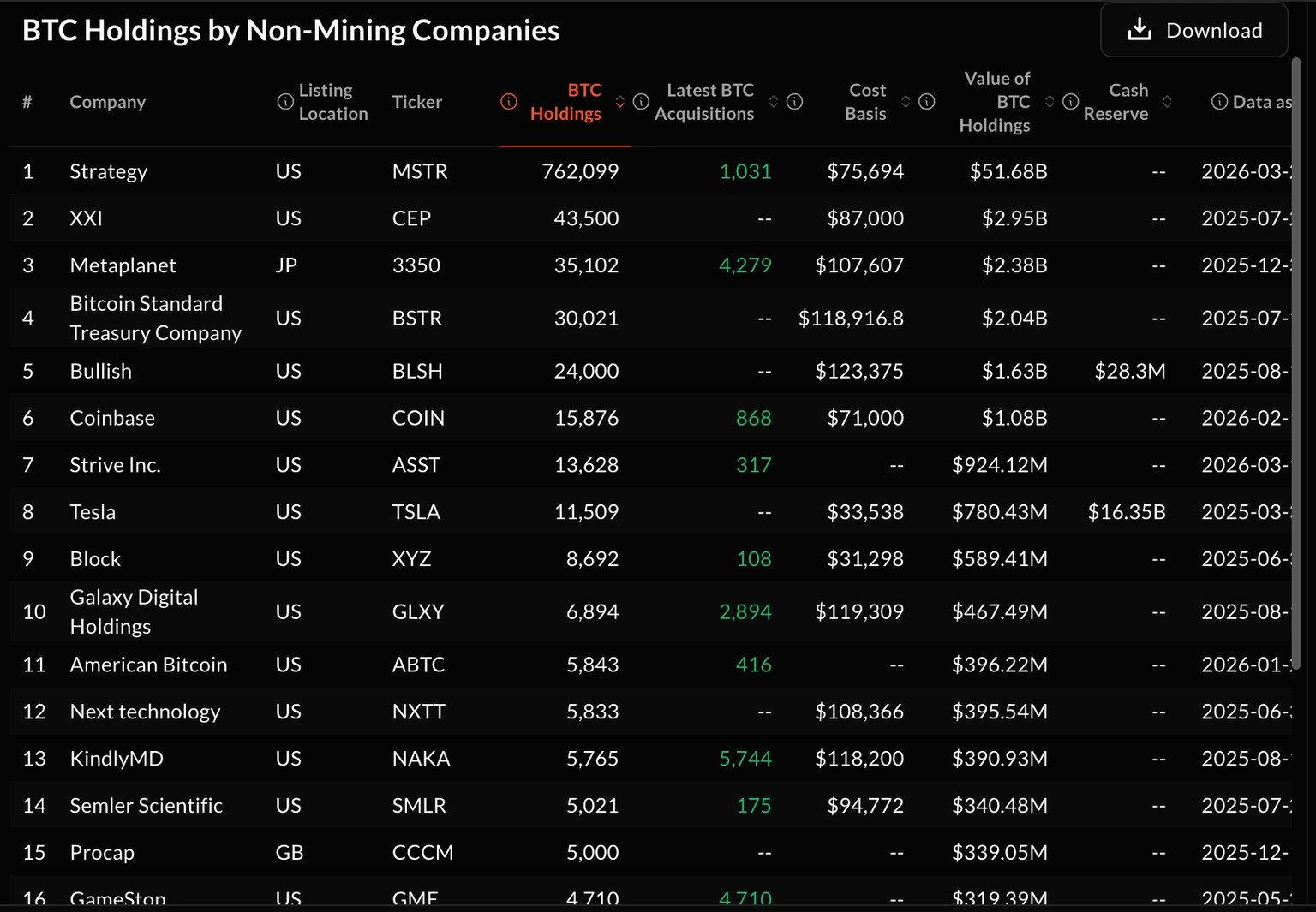Viewport: 1316px width, 912px height.
Task: Click American Bitcoin in the table
Action: tap(148, 665)
